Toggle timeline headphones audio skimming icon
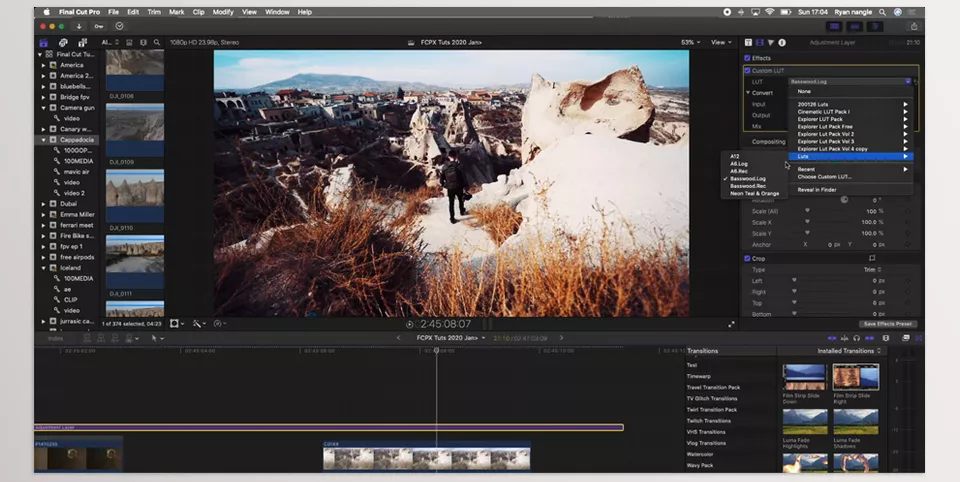960x482 pixels. pyautogui.click(x=857, y=338)
